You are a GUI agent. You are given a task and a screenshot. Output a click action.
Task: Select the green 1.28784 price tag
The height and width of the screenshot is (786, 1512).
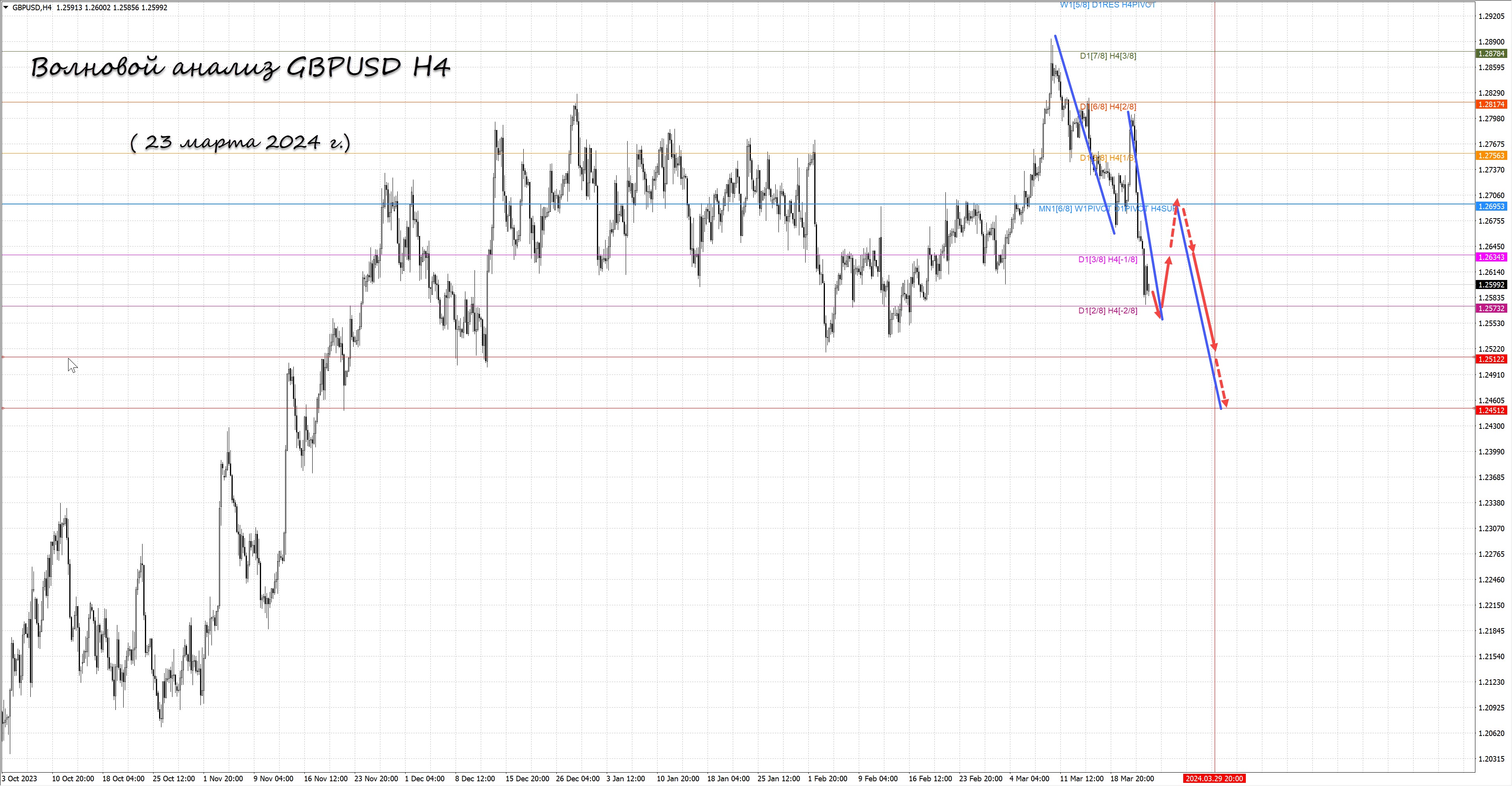(1491, 54)
